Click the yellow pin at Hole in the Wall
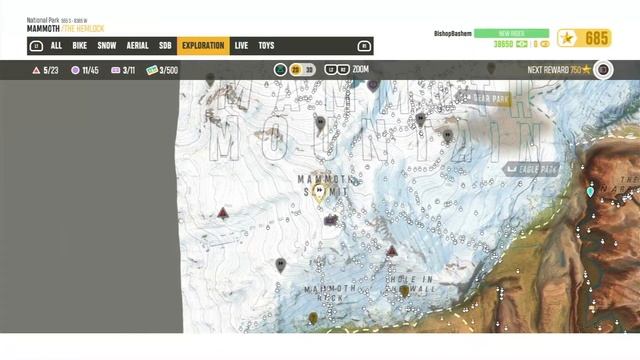 404,291
